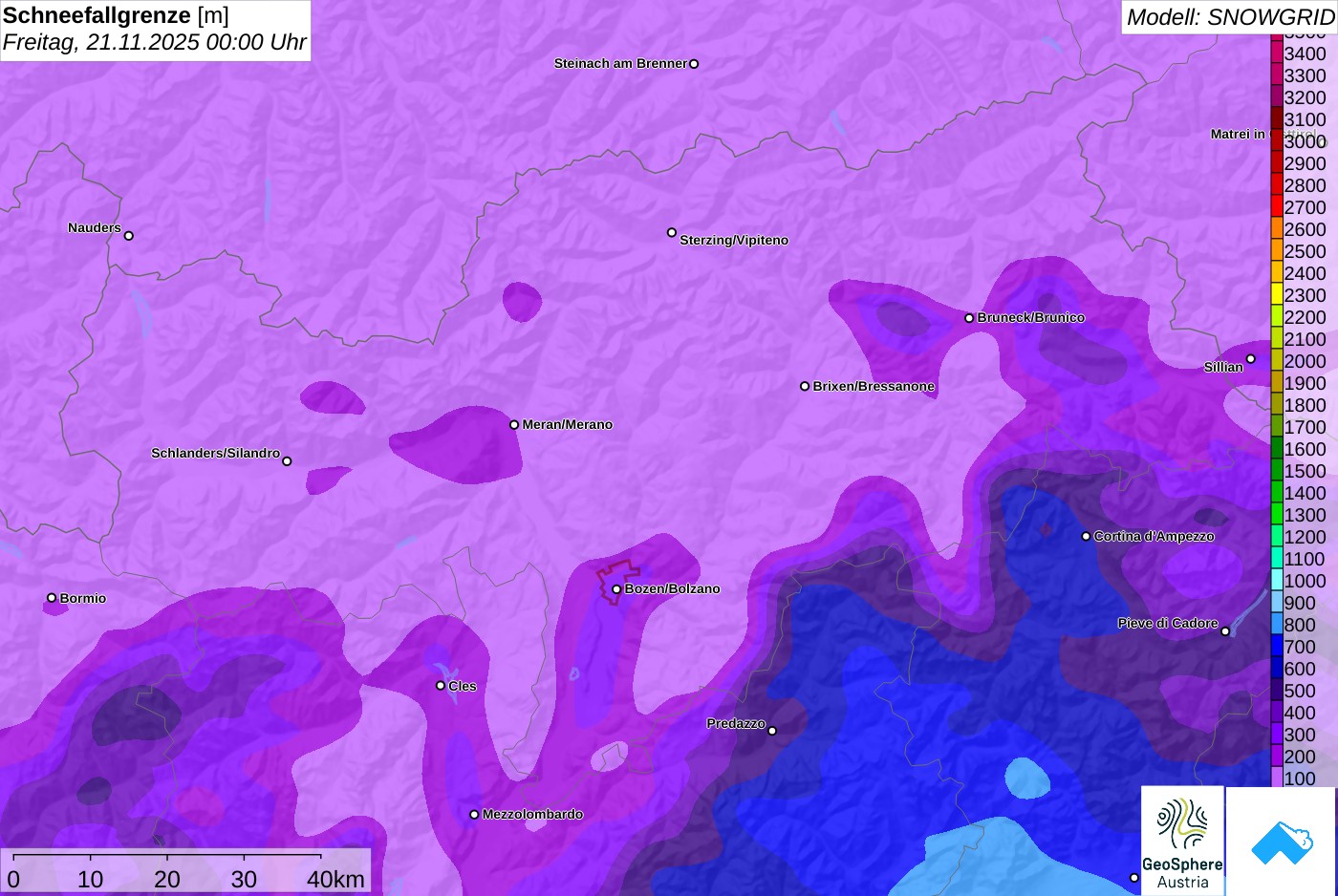Image resolution: width=1338 pixels, height=896 pixels.
Task: Select the Pieve di Cadore label
Action: 1168,624
